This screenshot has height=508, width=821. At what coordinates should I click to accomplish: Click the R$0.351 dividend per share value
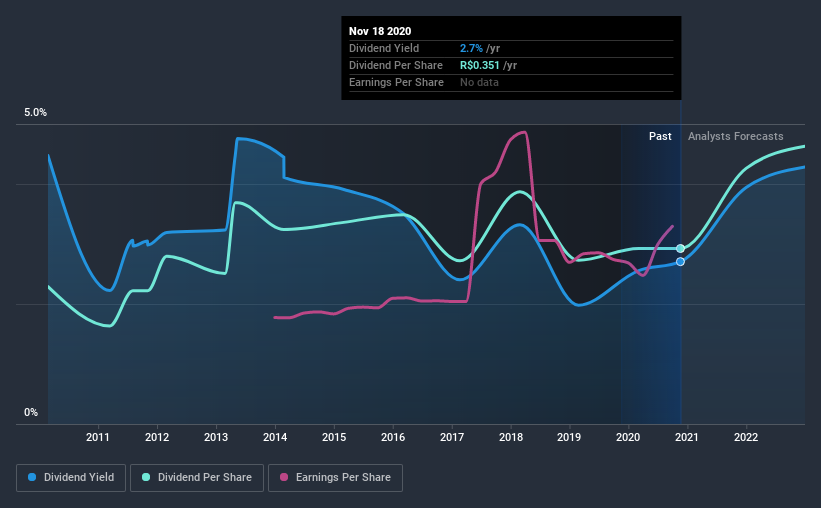[x=480, y=65]
